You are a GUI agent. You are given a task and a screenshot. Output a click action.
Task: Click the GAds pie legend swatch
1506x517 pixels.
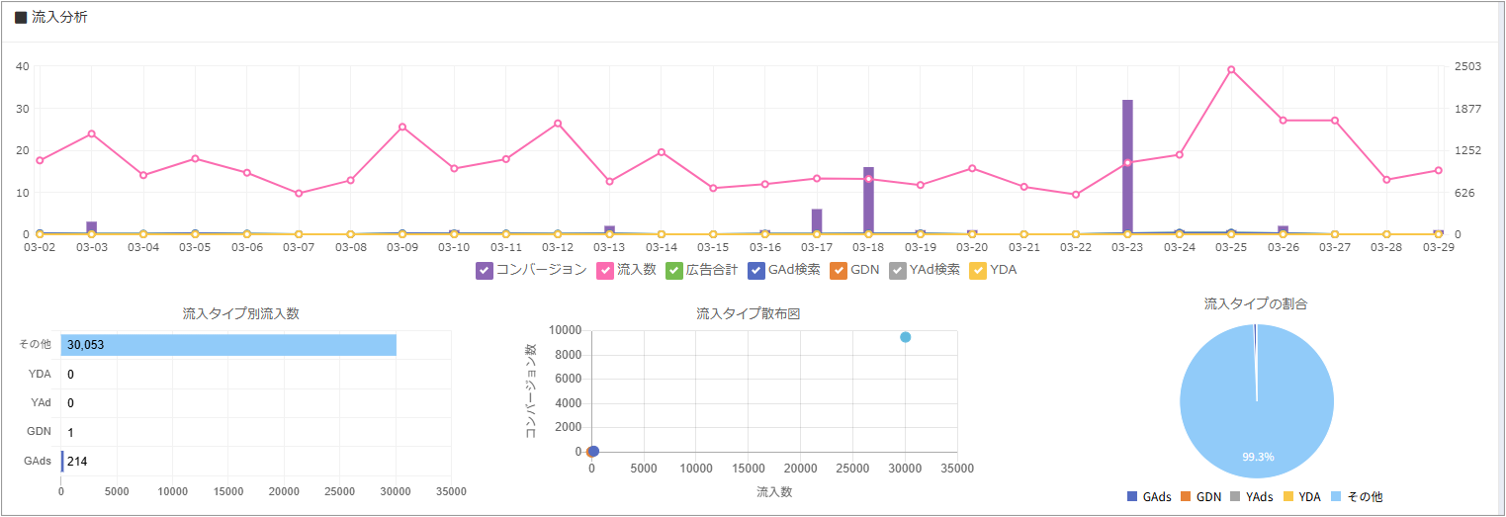pyautogui.click(x=1132, y=497)
